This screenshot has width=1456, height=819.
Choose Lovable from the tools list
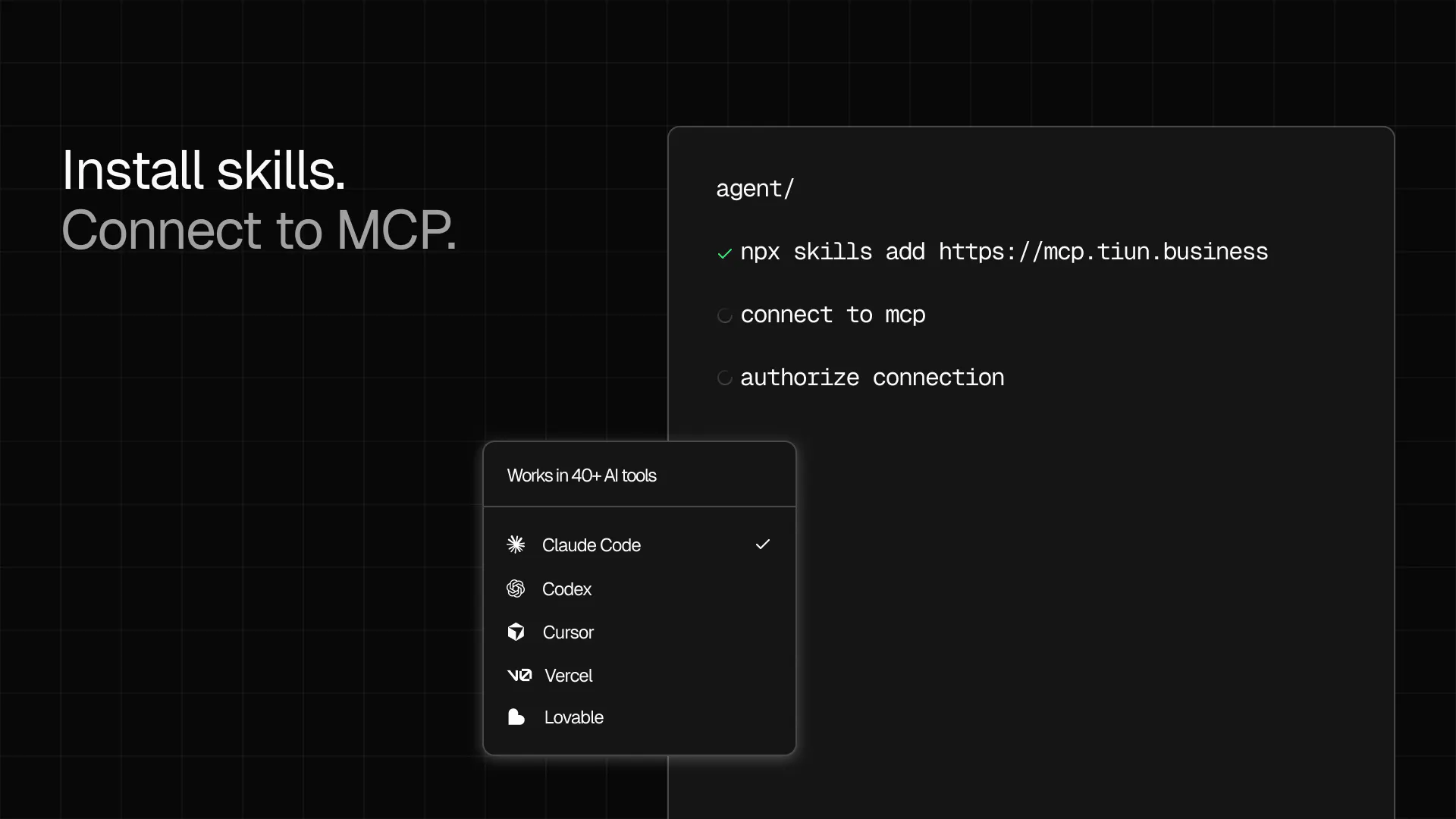[639, 717]
